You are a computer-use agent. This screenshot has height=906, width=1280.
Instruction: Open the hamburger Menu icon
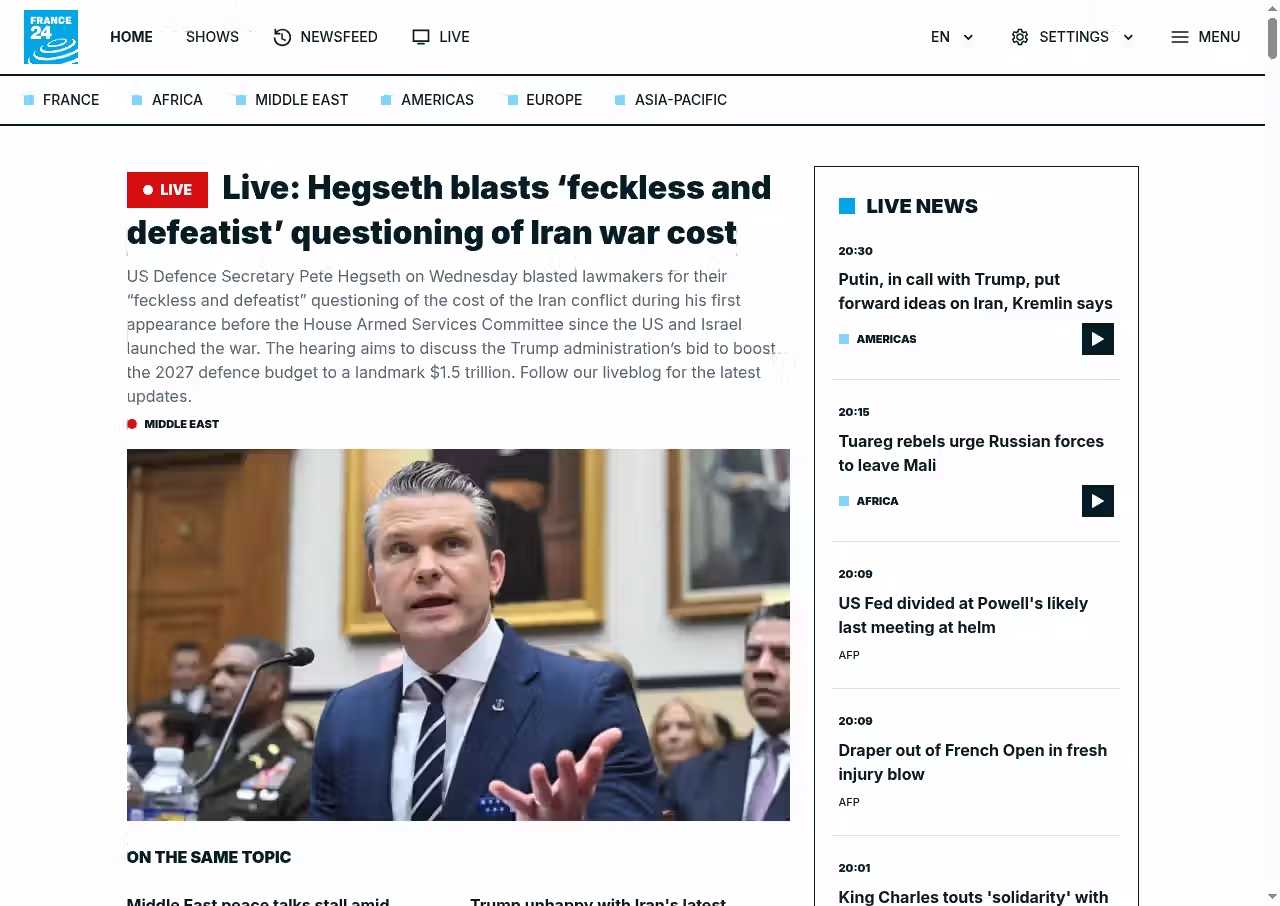(1180, 37)
